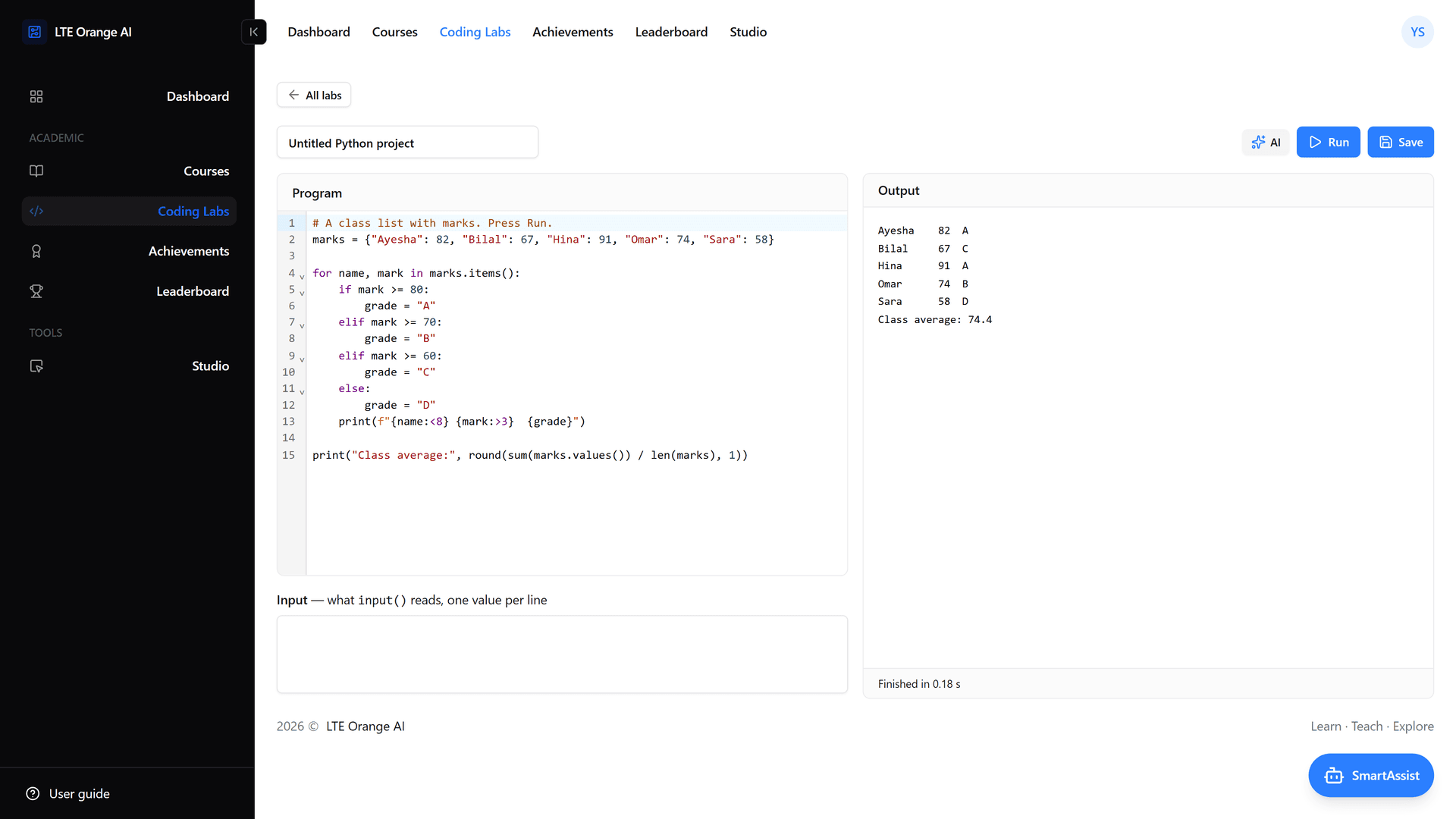Click the Coding Labs code icon in sidebar
The image size is (1456, 819).
(x=36, y=211)
